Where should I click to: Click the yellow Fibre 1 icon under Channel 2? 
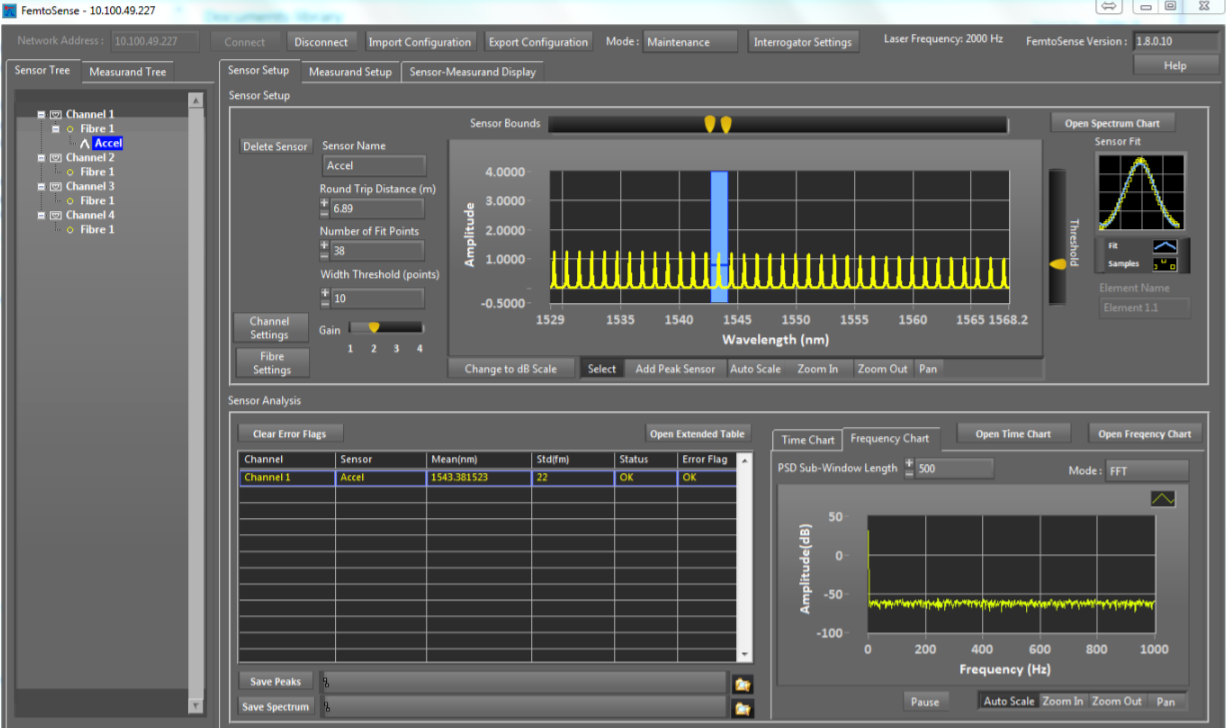point(70,172)
